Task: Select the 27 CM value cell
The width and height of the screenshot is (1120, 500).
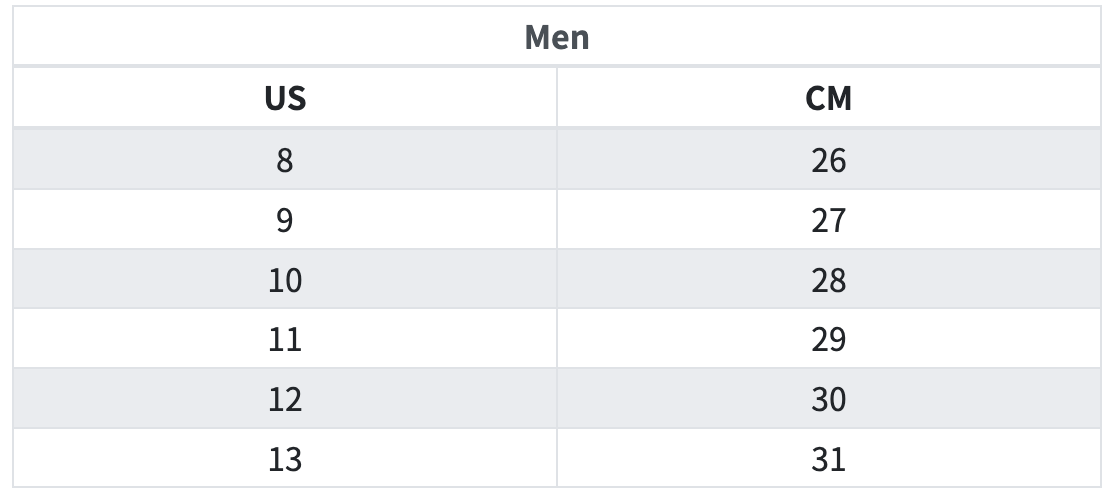Action: (828, 220)
